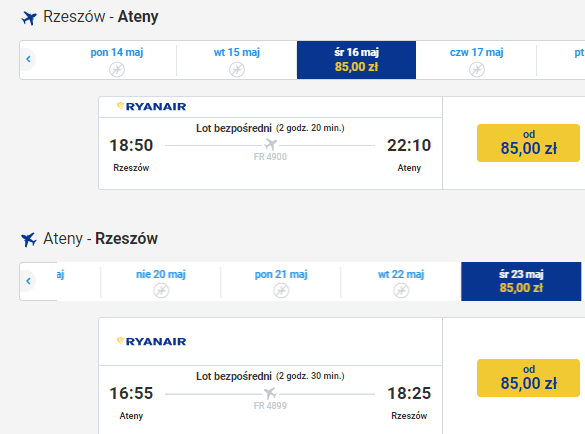
Task: Click no-flight icon under nie 20 maj
Action: coord(161,290)
